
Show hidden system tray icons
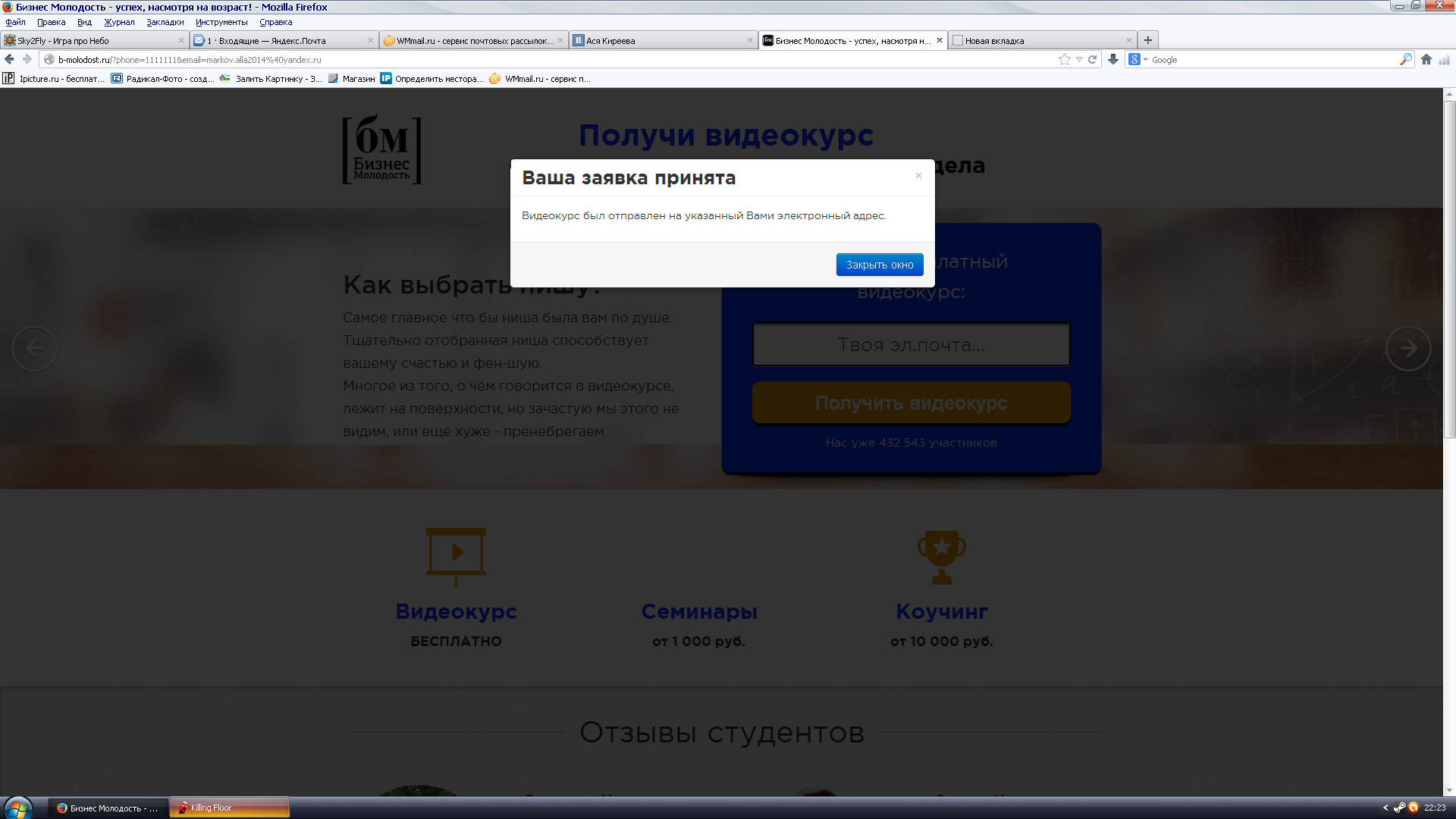[x=1385, y=808]
